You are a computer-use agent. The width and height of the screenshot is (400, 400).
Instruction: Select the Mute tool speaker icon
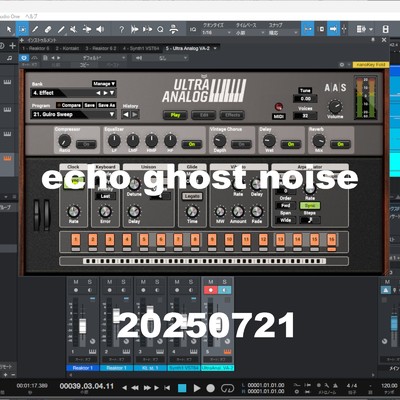point(73,29)
